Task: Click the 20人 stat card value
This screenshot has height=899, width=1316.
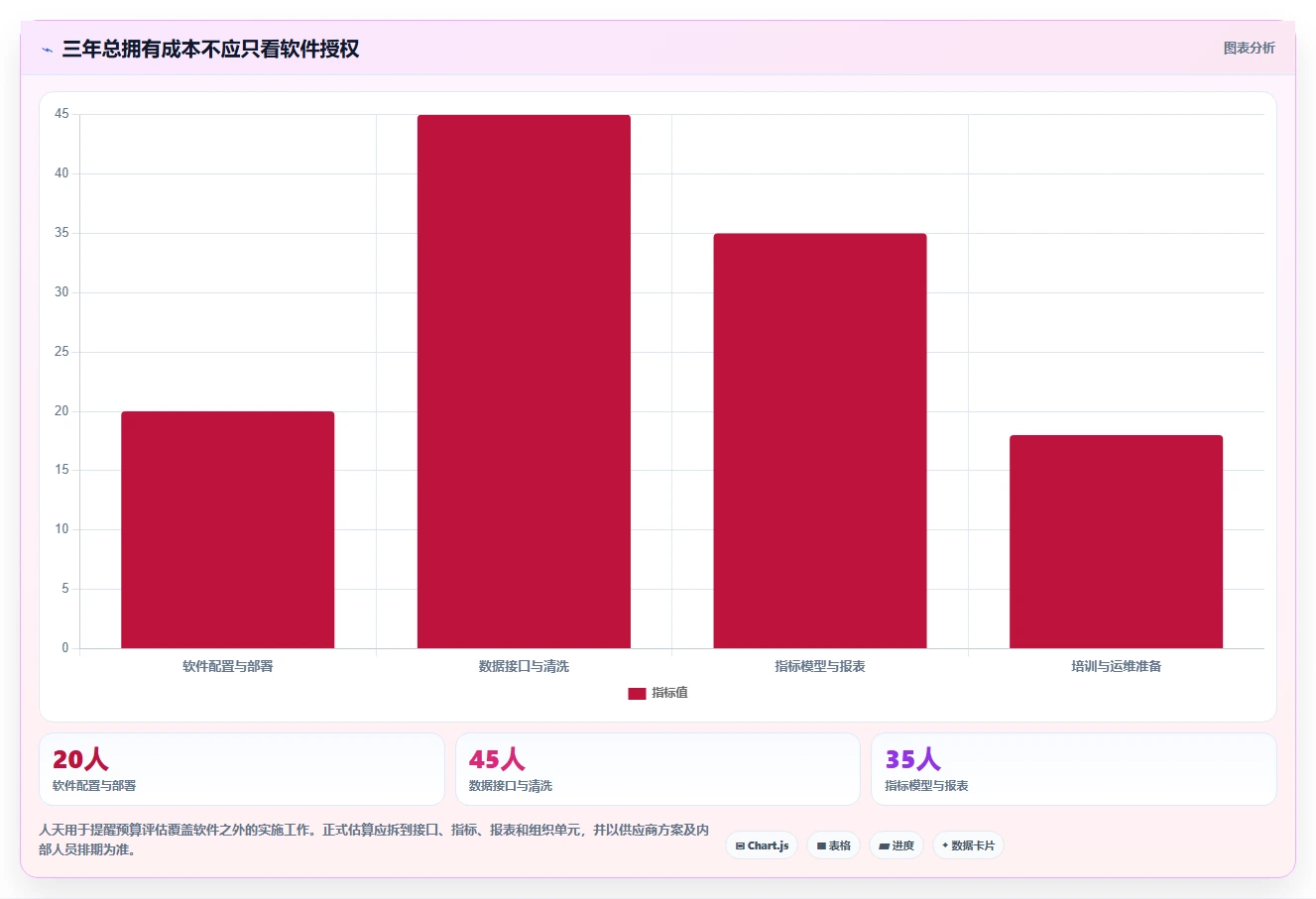Action: (x=80, y=759)
